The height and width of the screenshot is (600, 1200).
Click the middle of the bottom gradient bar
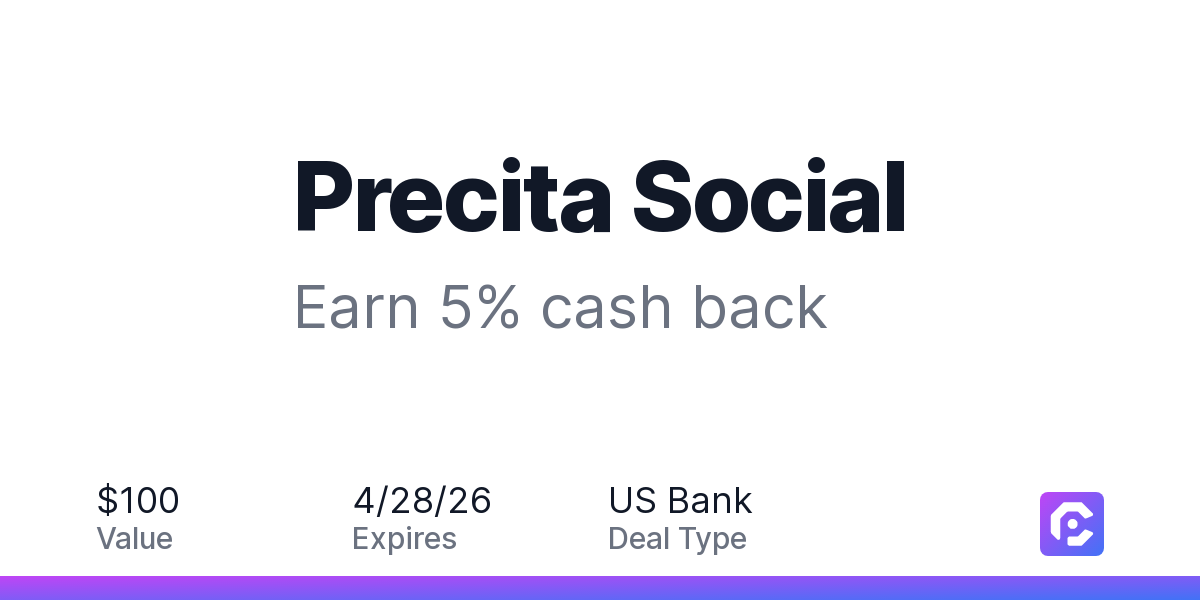tap(600, 588)
